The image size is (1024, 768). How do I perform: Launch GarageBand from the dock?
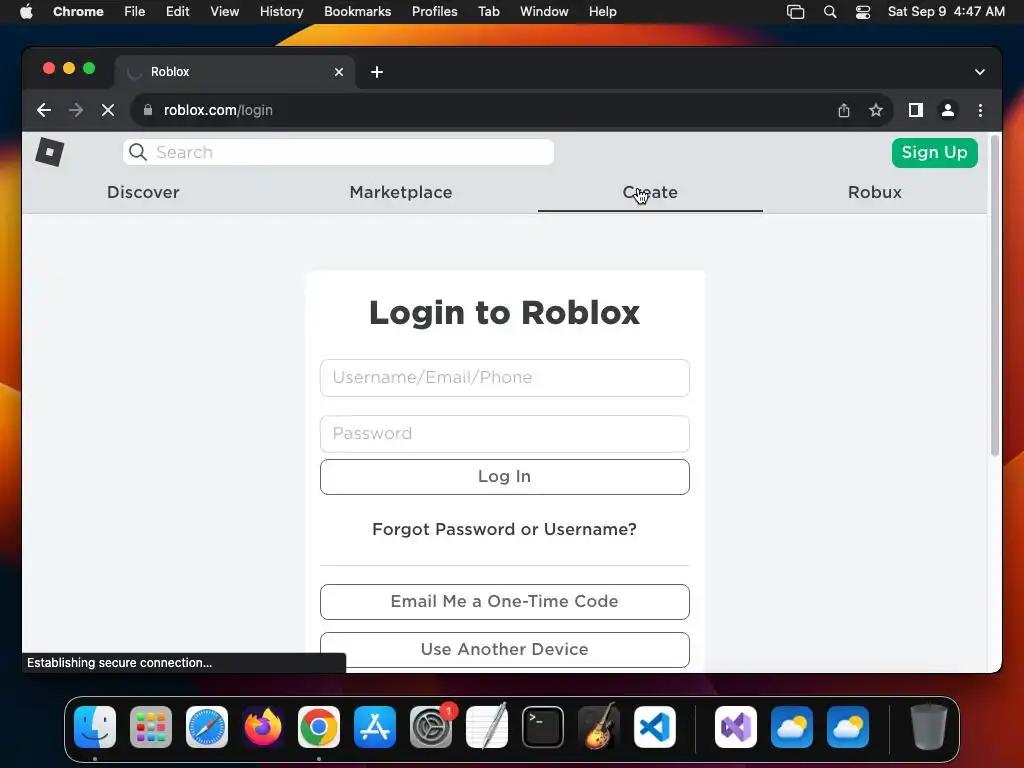coord(599,727)
